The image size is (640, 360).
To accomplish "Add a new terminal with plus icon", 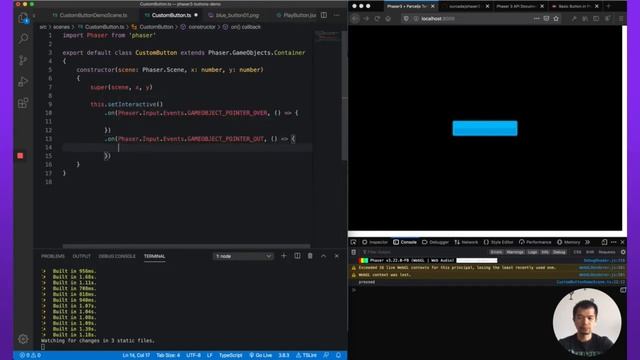I will tap(284, 256).
